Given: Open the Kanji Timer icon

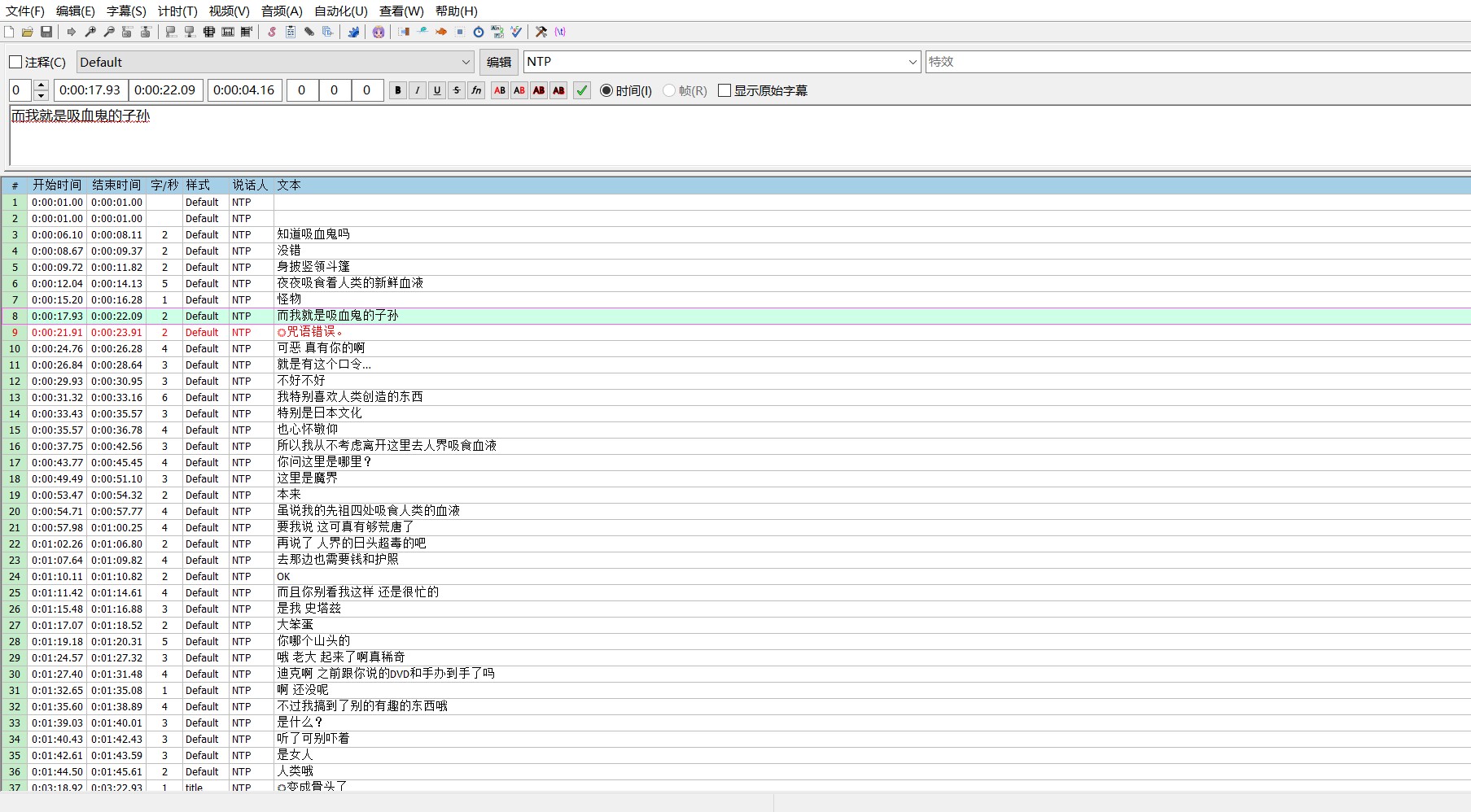Looking at the screenshot, I should click(497, 32).
